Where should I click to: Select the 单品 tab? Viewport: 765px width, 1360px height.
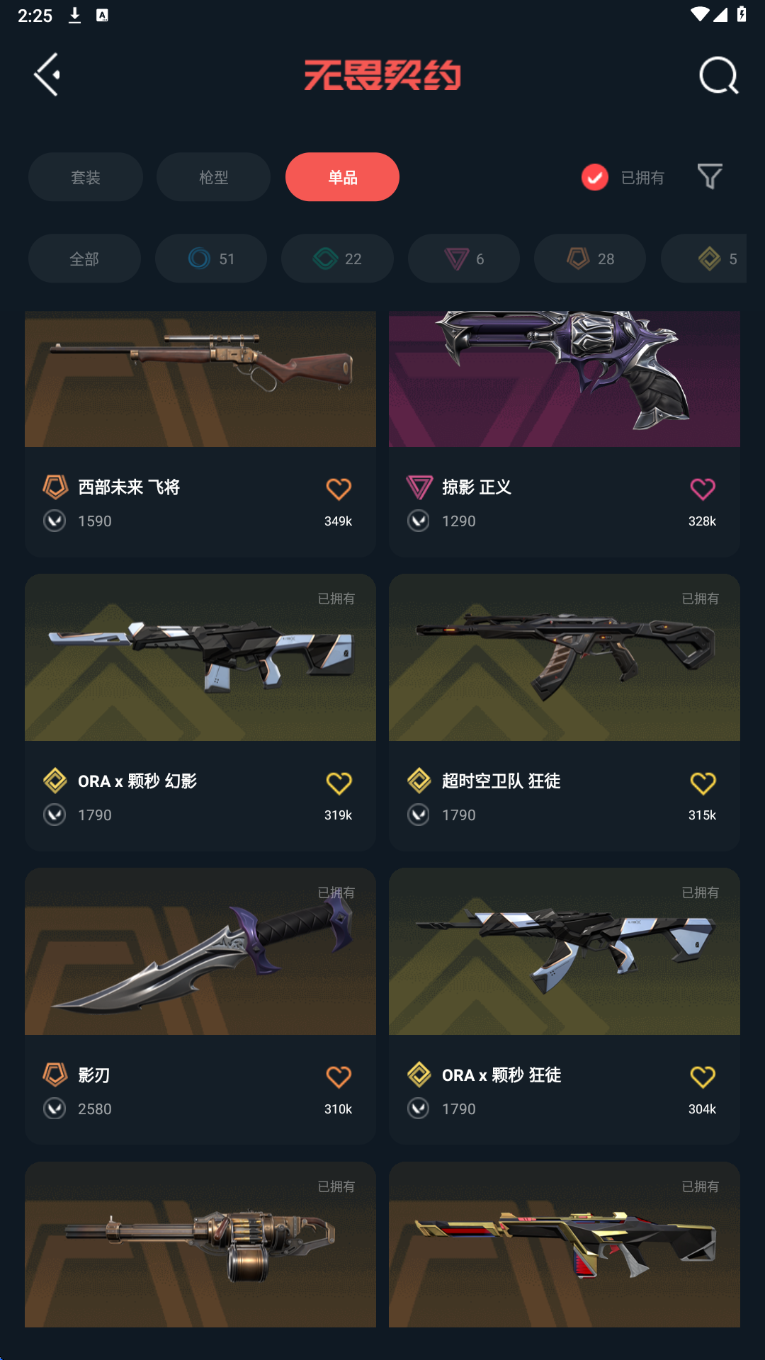click(342, 177)
